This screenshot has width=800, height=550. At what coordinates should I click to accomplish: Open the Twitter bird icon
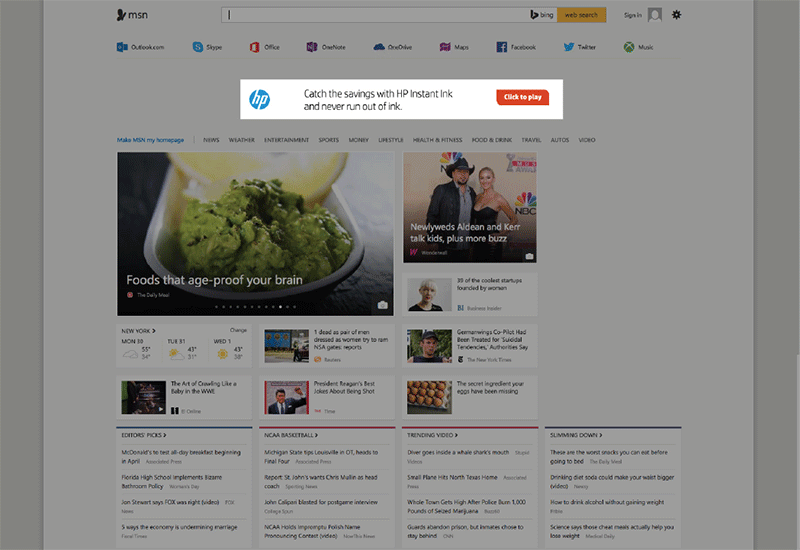[569, 47]
